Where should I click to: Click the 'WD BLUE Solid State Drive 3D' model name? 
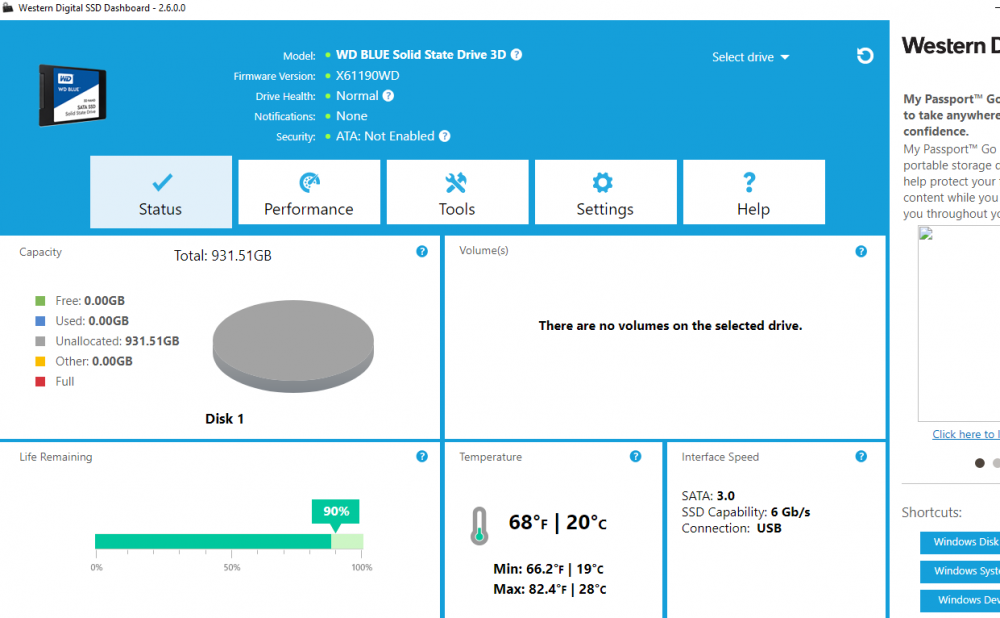(421, 55)
